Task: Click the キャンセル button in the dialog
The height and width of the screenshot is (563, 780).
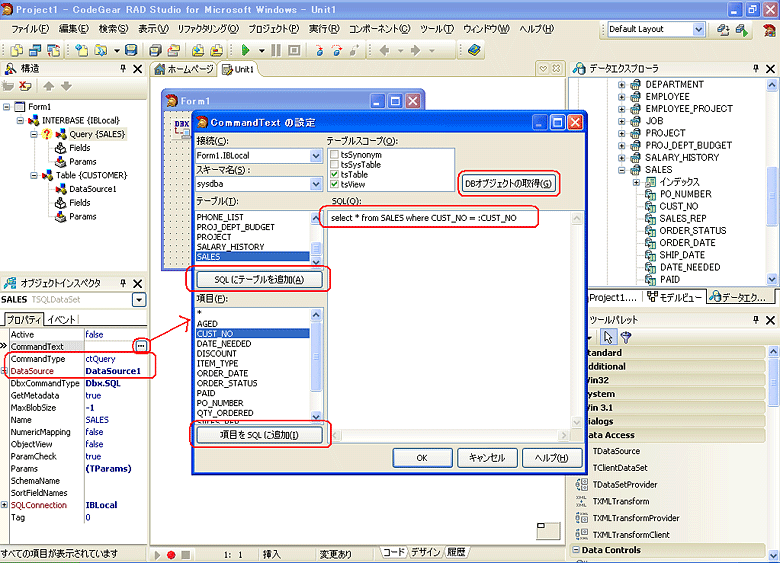Action: [487, 458]
